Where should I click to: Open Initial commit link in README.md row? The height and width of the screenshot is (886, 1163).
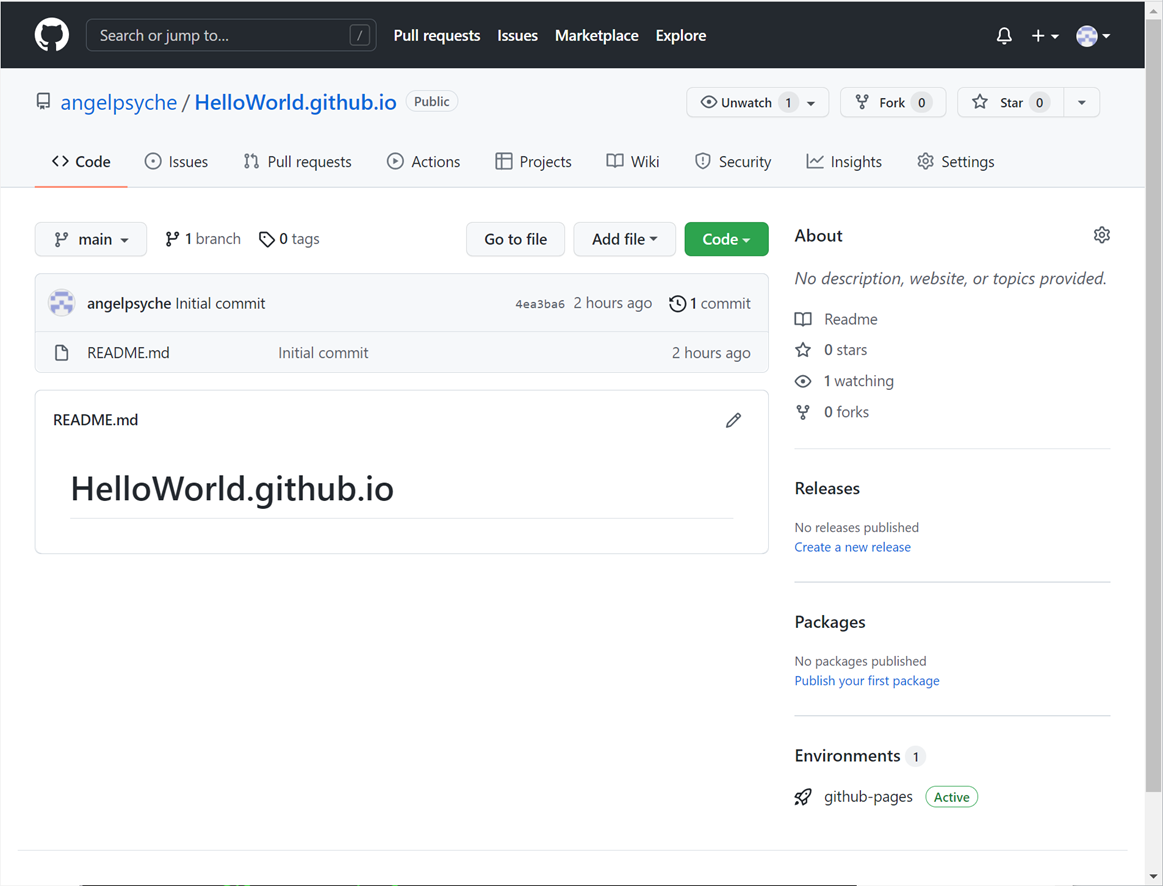click(x=323, y=353)
